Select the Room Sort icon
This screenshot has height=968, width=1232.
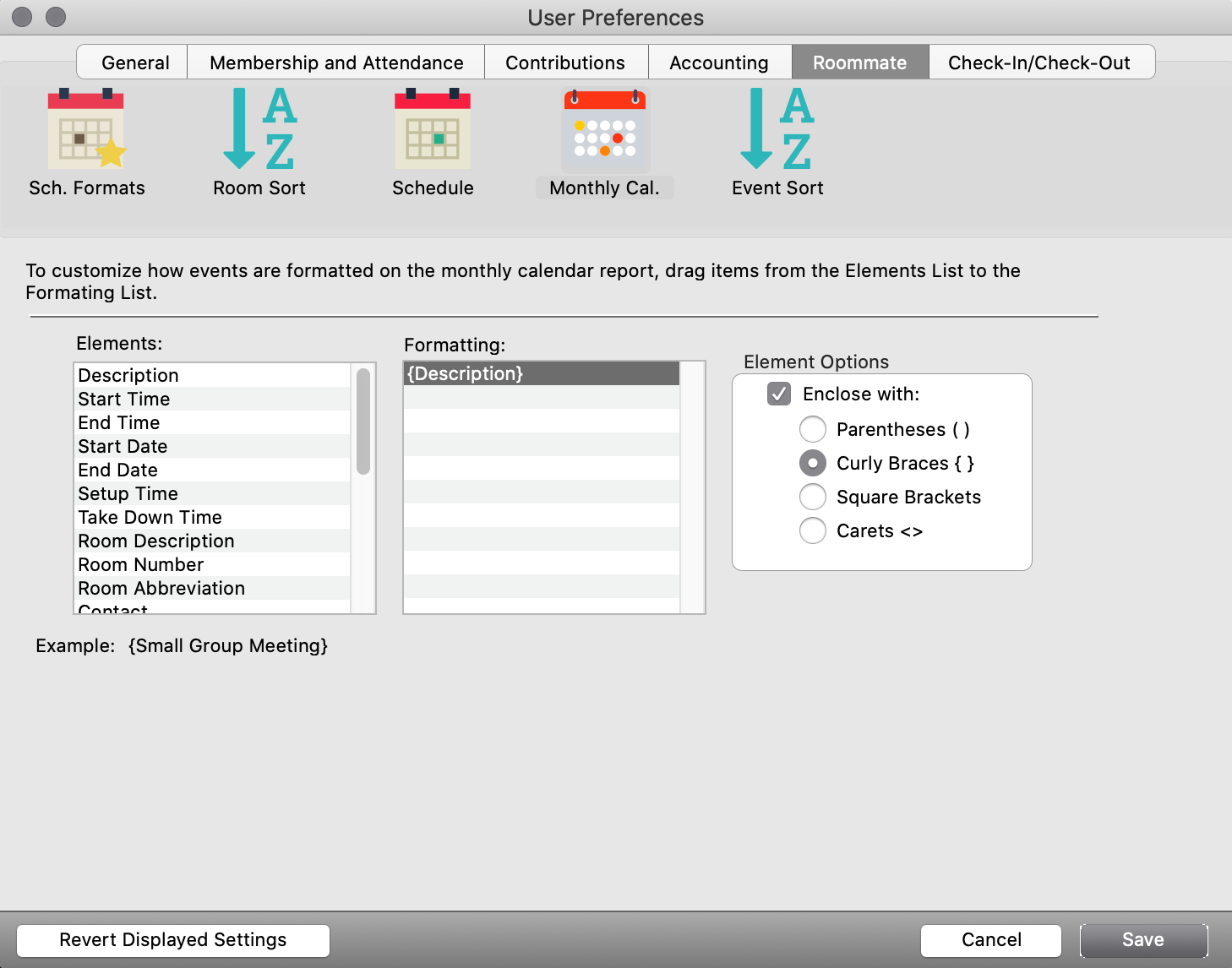[x=259, y=131]
